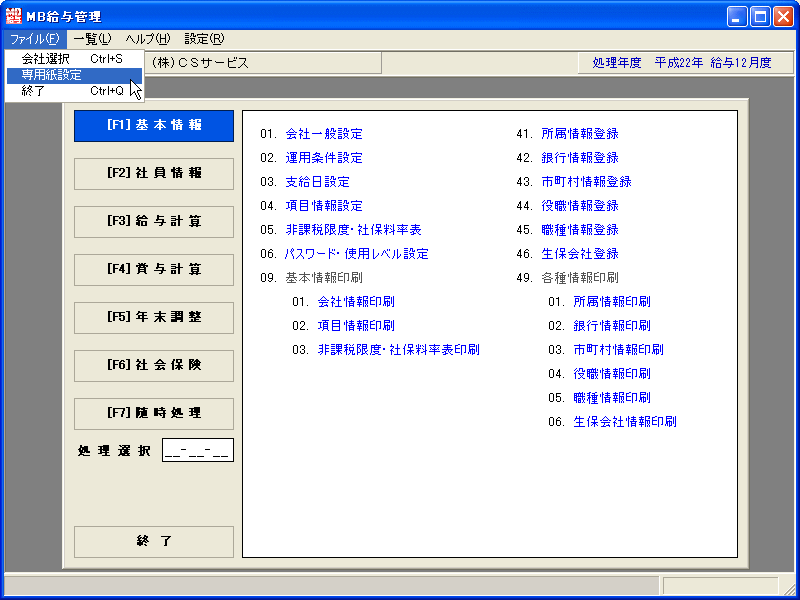This screenshot has width=800, height=600.
Task: Focus the 処理選択 code input field
Action: pos(198,450)
